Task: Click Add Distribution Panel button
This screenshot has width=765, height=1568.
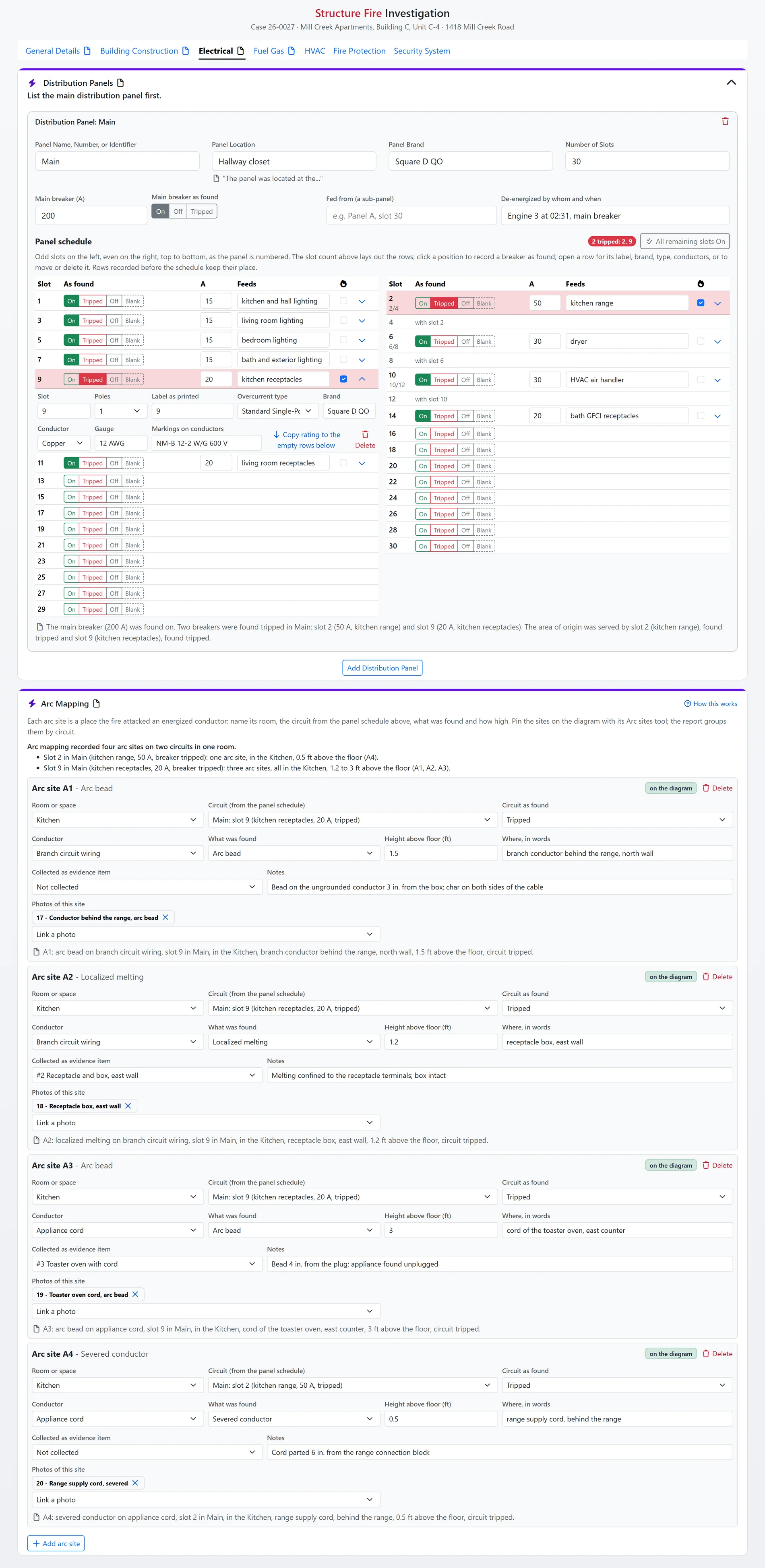Action: tap(382, 668)
